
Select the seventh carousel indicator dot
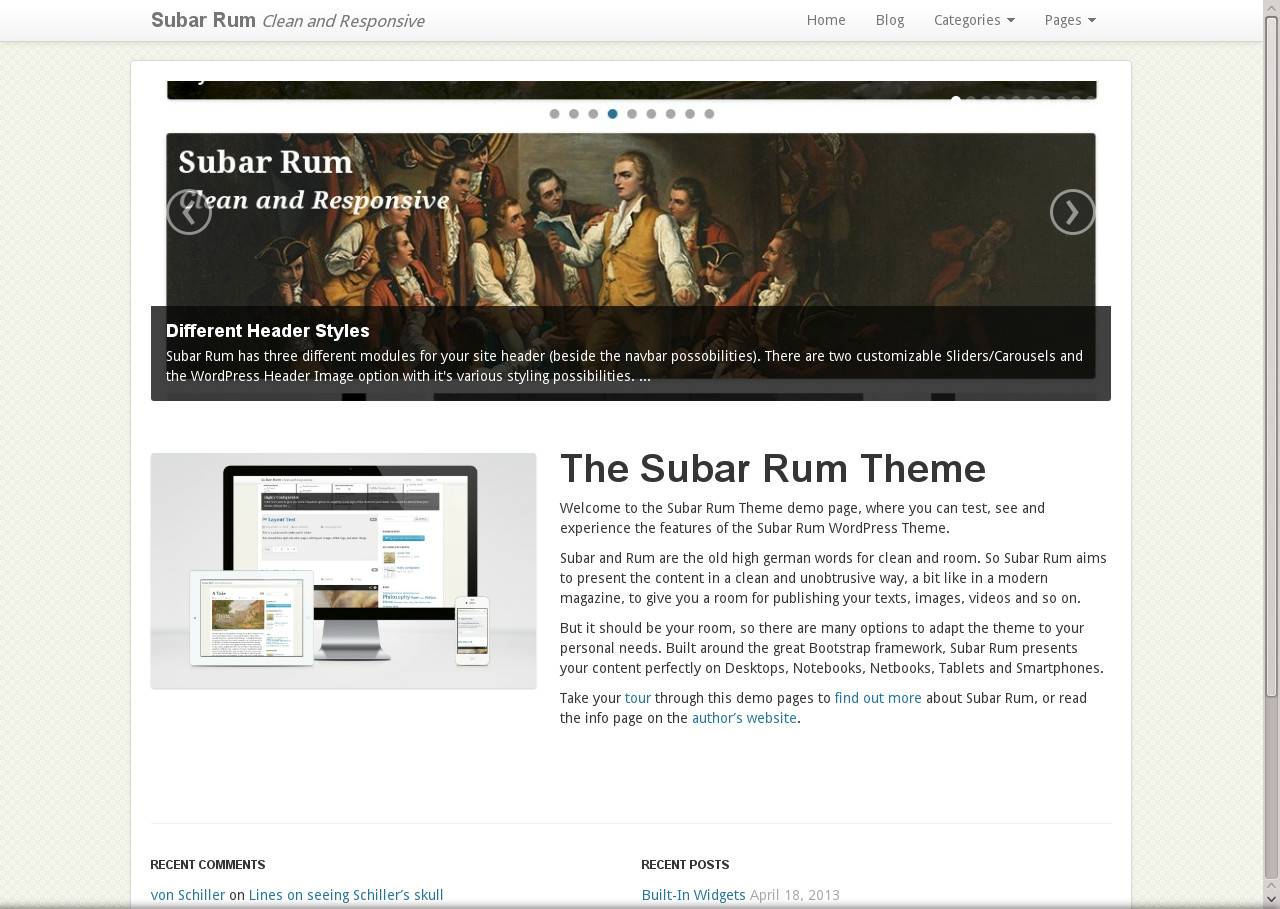pos(671,114)
